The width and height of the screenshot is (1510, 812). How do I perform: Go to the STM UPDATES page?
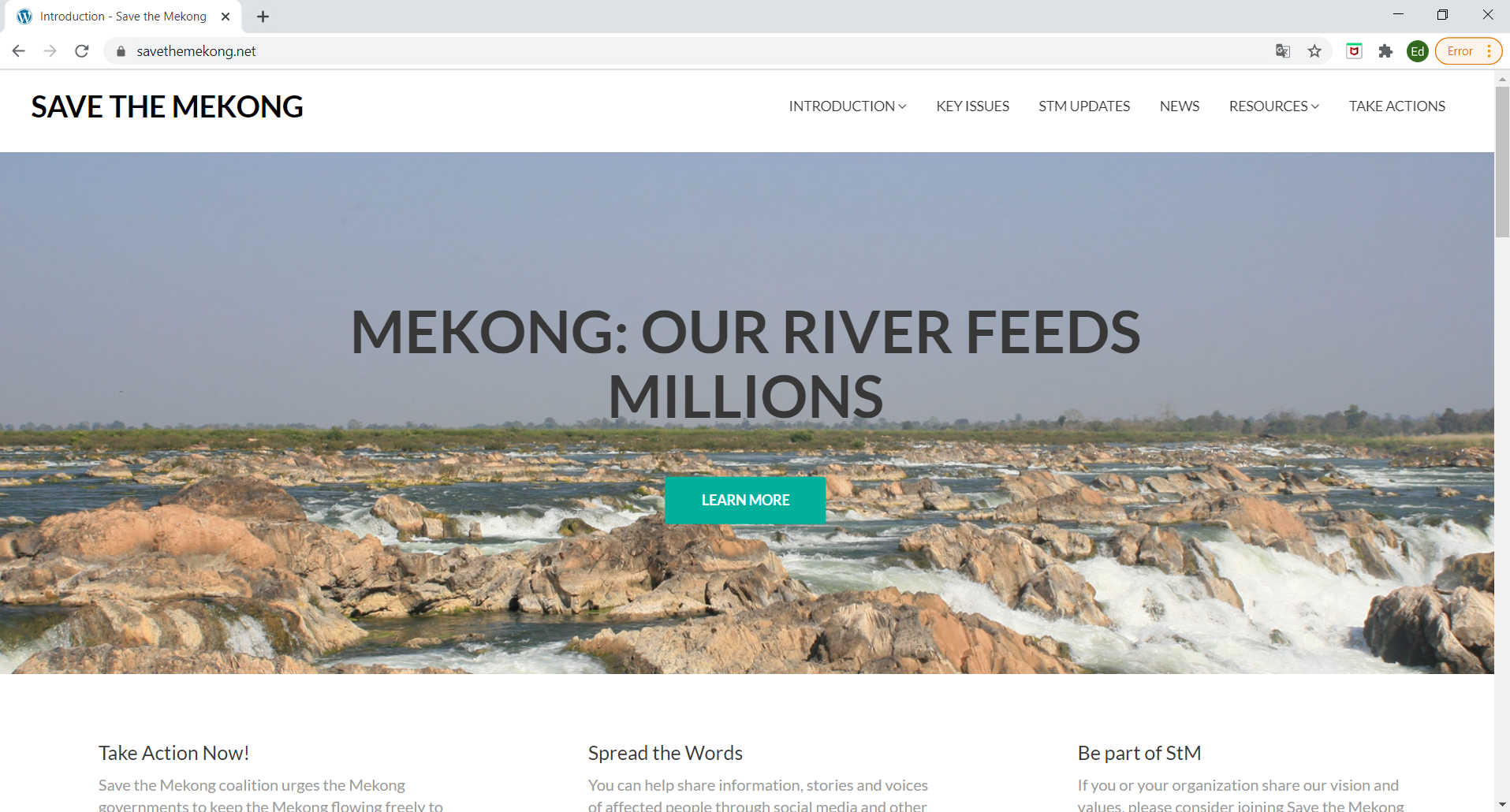coord(1084,106)
